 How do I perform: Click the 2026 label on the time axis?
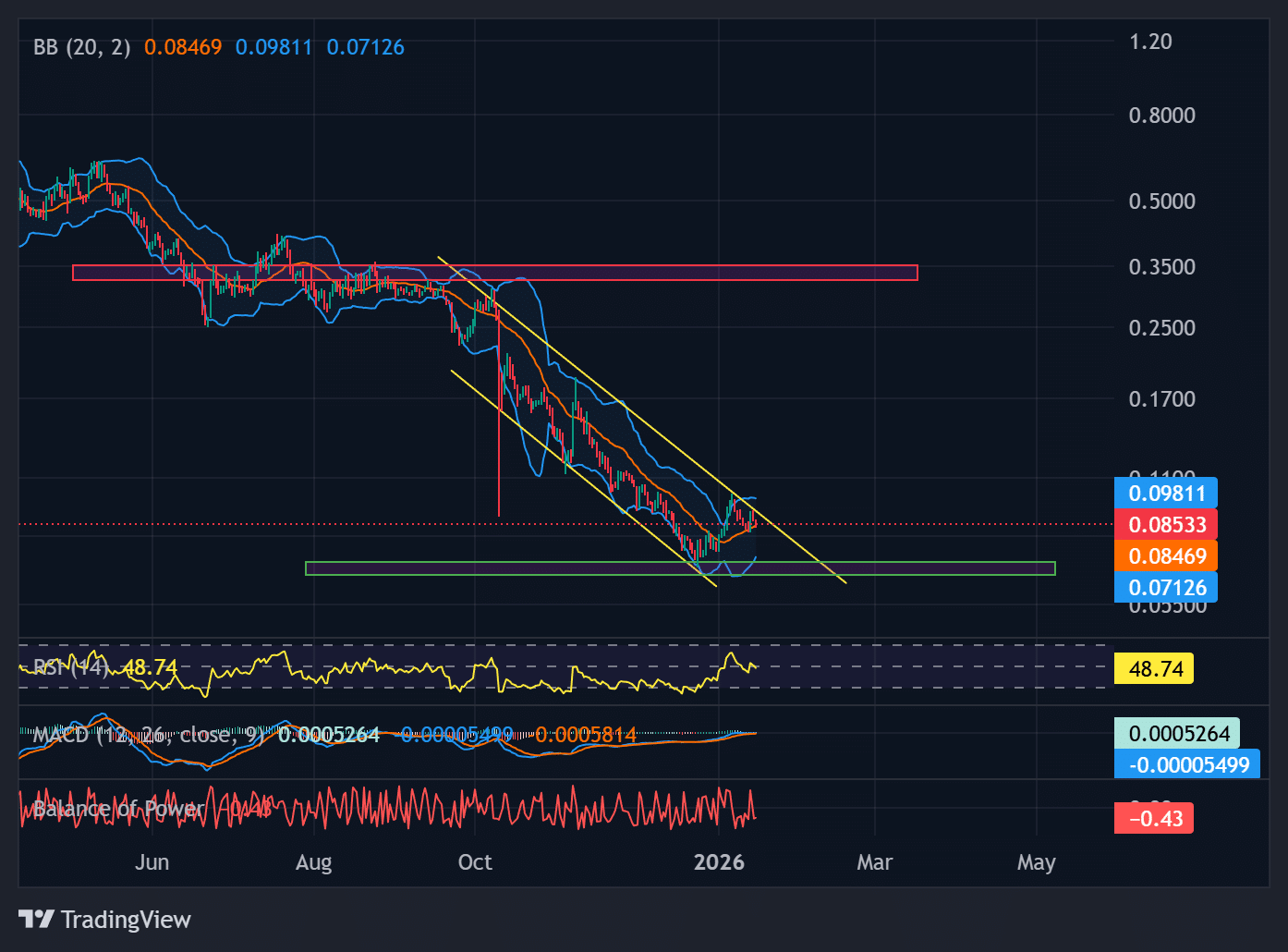(721, 861)
